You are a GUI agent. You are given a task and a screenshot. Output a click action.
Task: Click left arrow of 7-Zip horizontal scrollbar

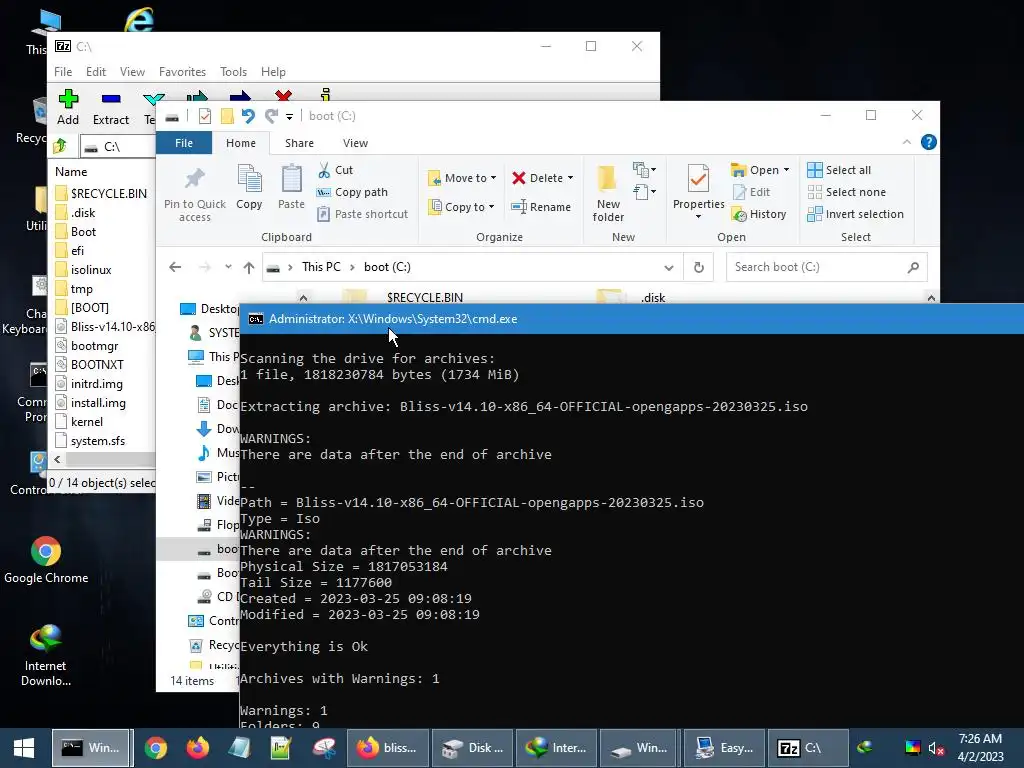57,460
